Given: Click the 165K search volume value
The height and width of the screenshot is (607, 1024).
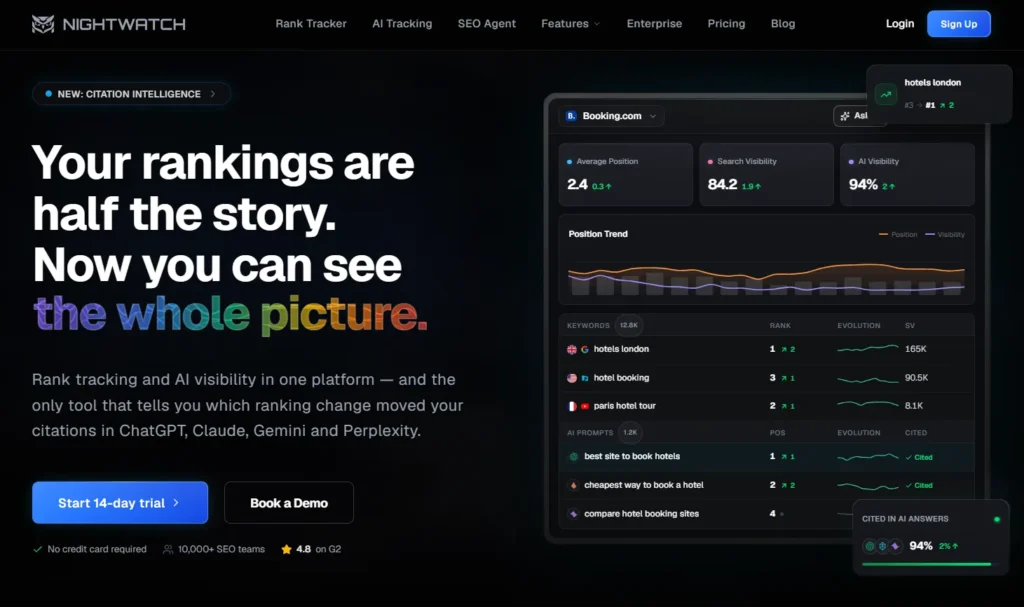Looking at the screenshot, I should coord(916,349).
